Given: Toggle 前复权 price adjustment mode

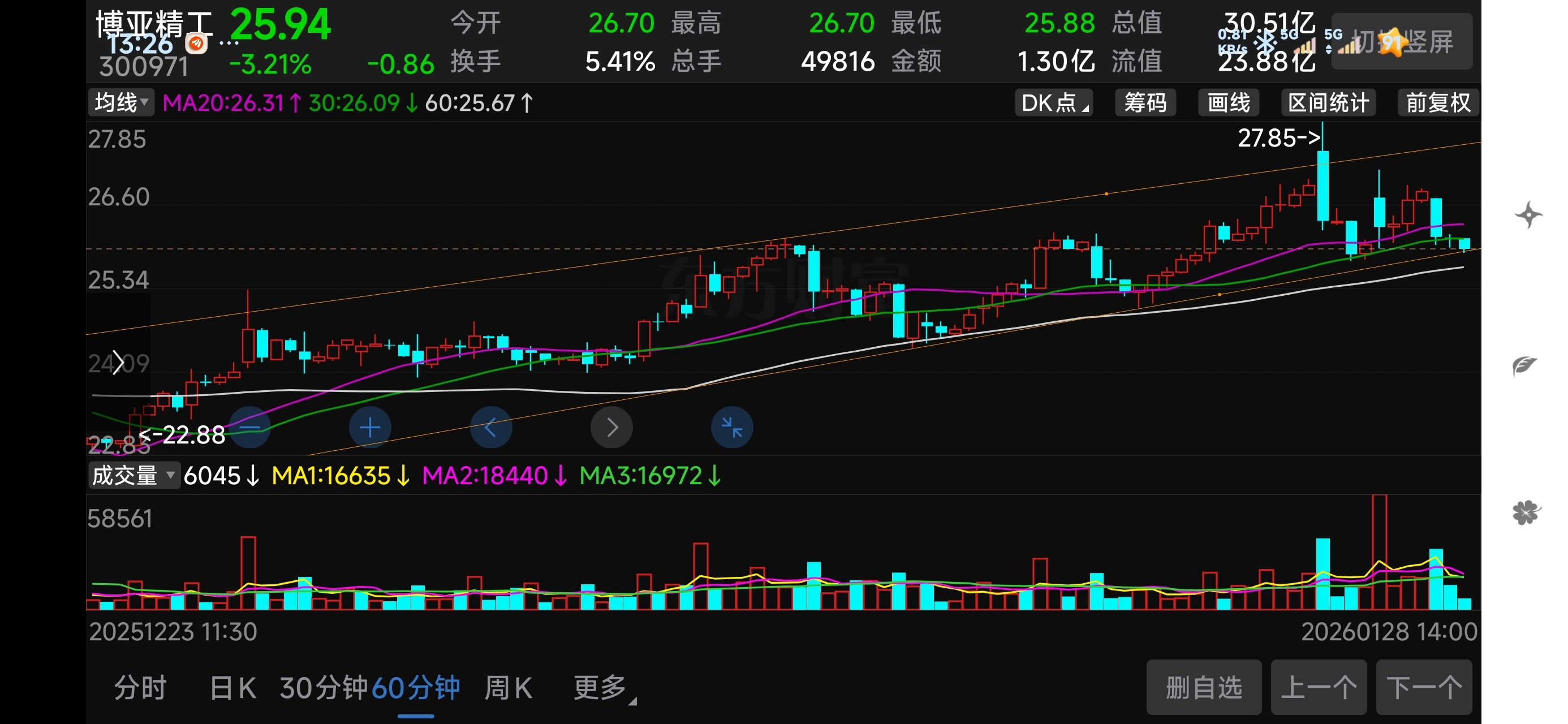Looking at the screenshot, I should 1438,102.
